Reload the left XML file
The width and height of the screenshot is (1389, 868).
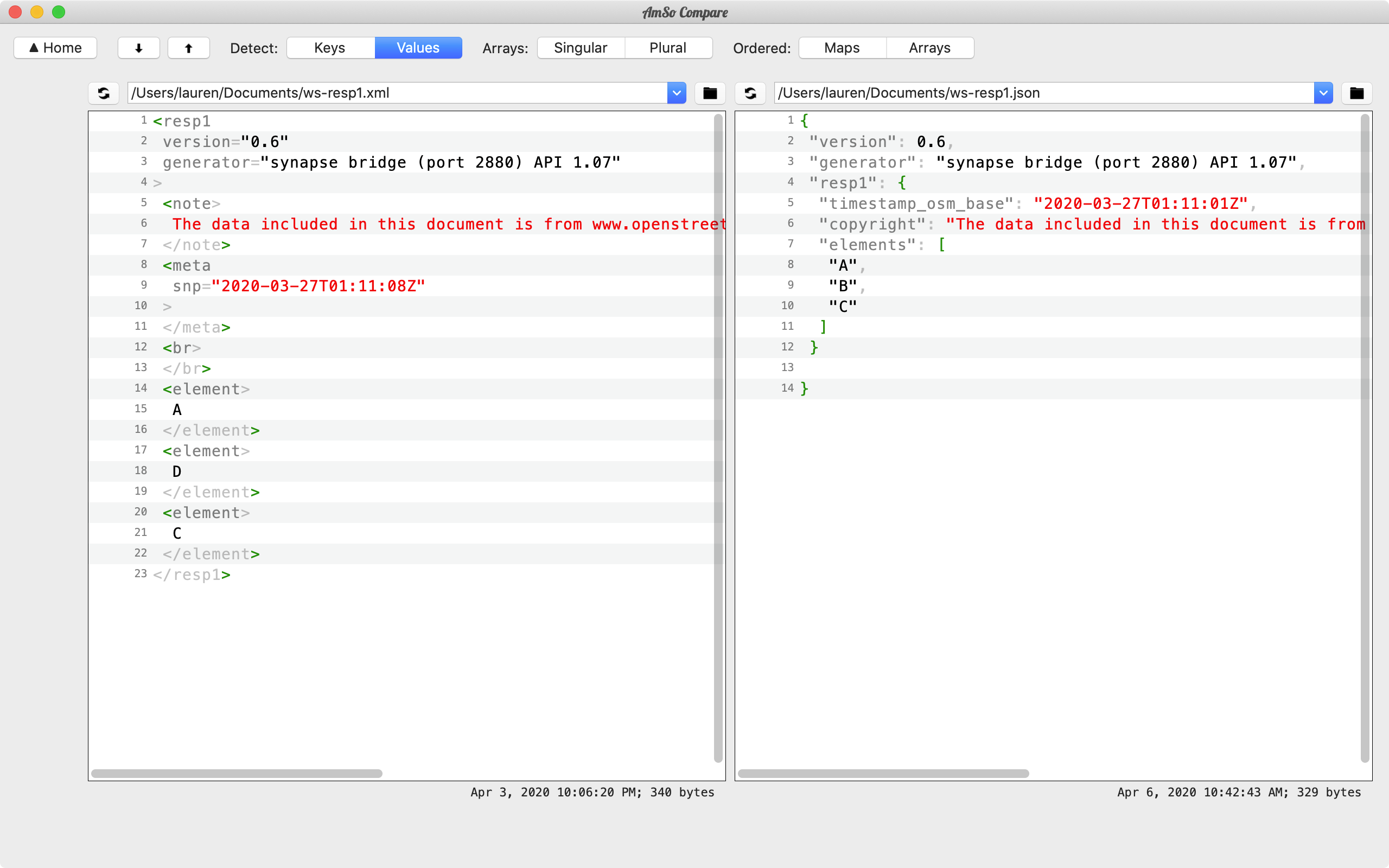coord(103,93)
